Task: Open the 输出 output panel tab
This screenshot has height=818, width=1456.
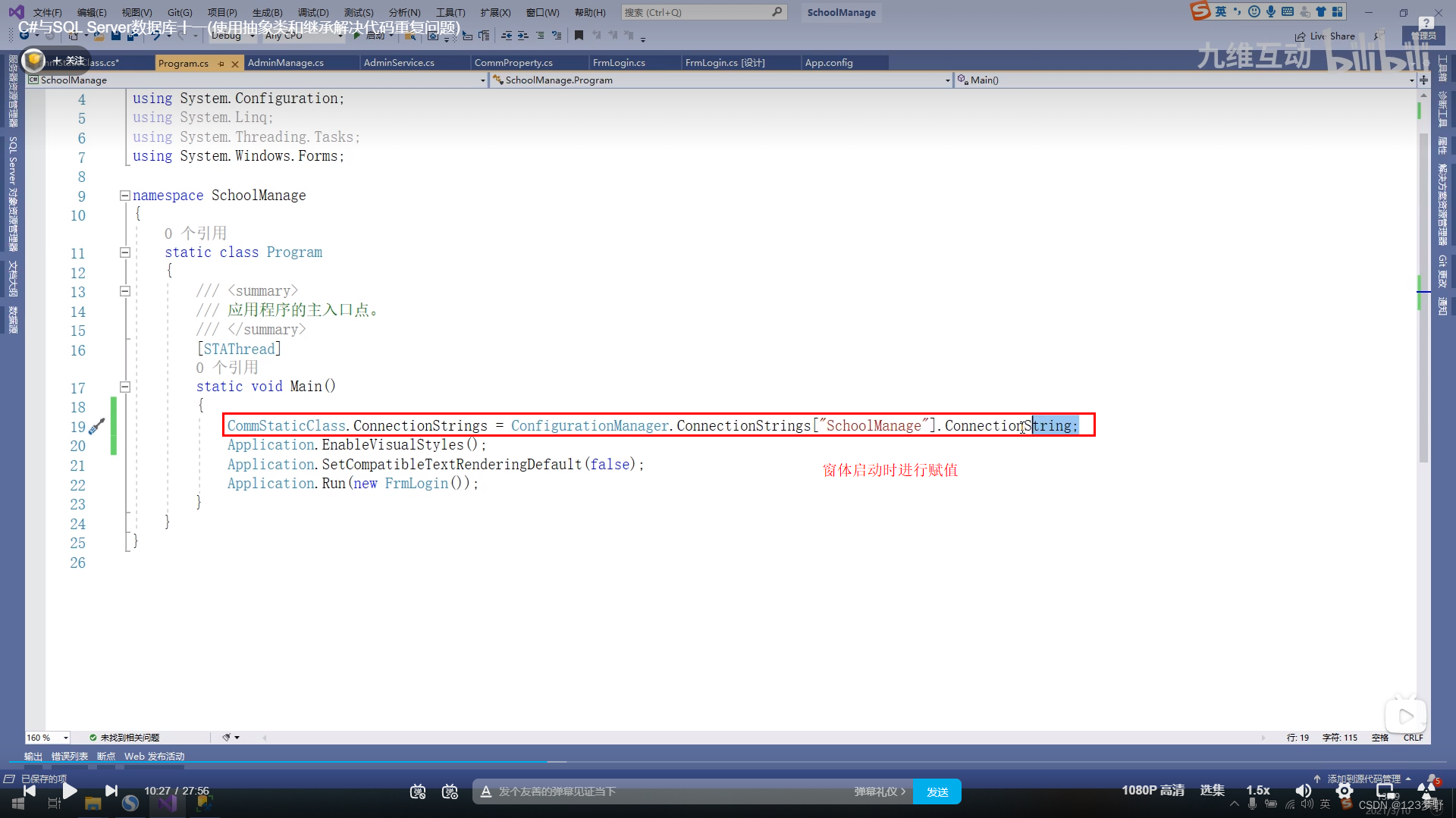Action: click(33, 757)
